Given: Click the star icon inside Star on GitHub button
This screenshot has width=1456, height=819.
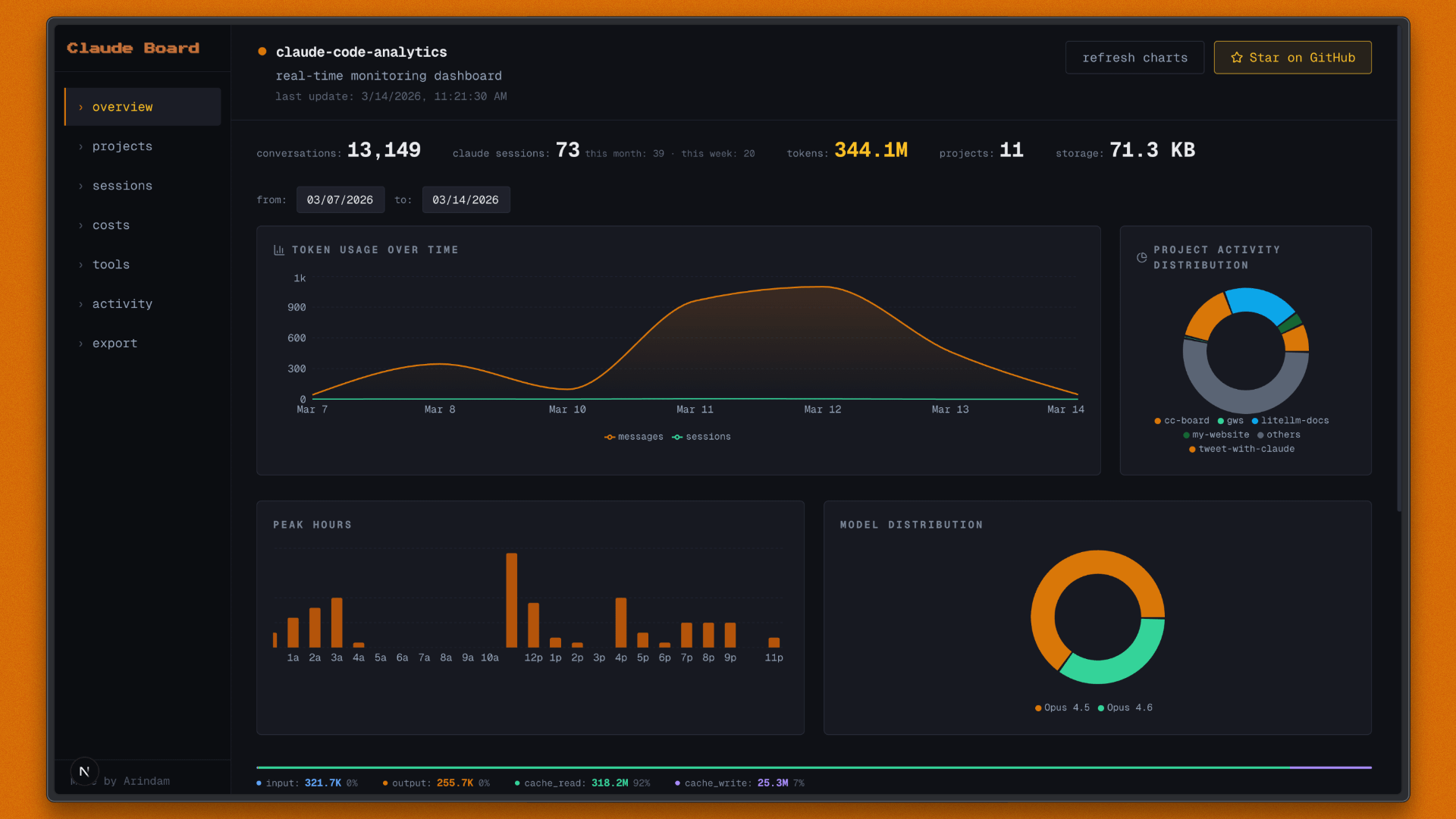Looking at the screenshot, I should (1237, 57).
